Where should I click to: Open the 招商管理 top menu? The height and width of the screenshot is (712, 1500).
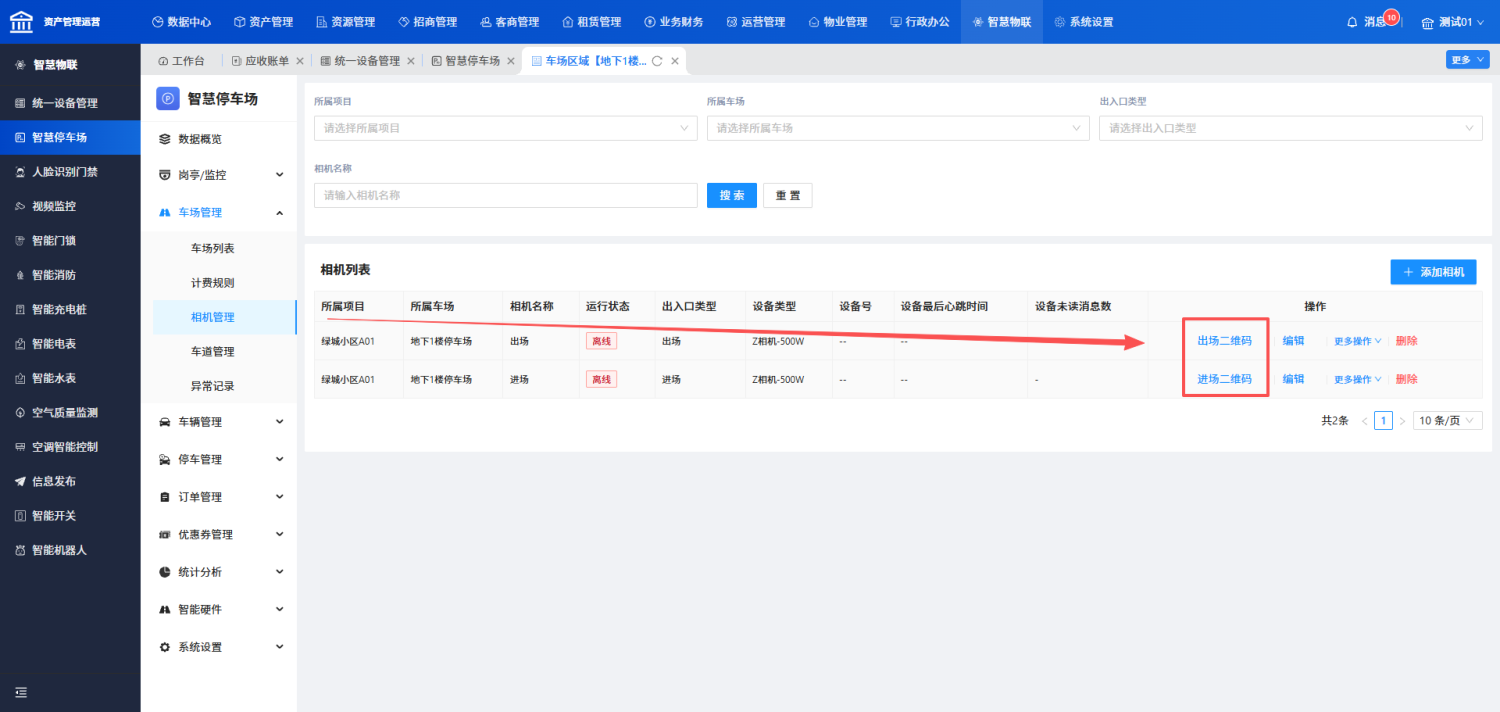[x=427, y=22]
